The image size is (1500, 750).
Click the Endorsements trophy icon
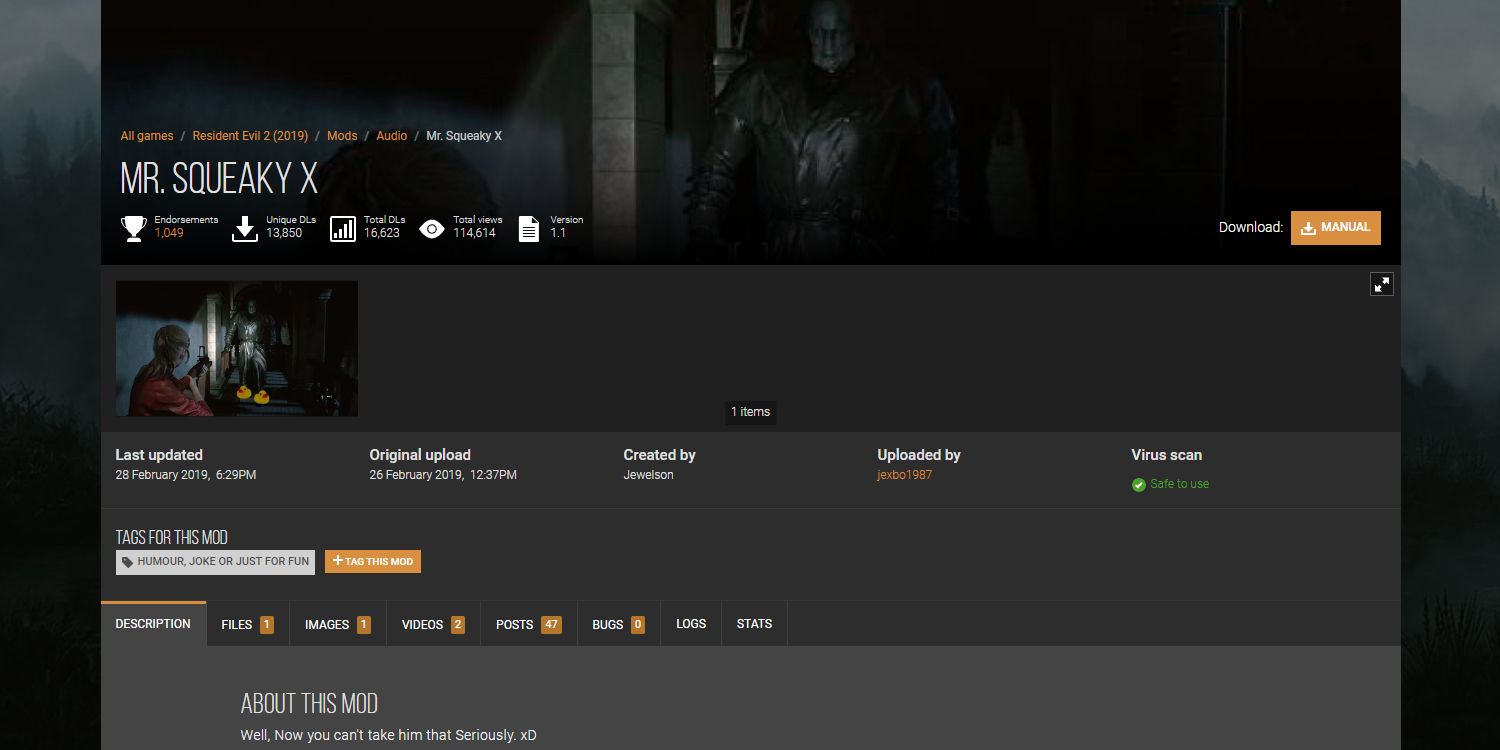(134, 229)
